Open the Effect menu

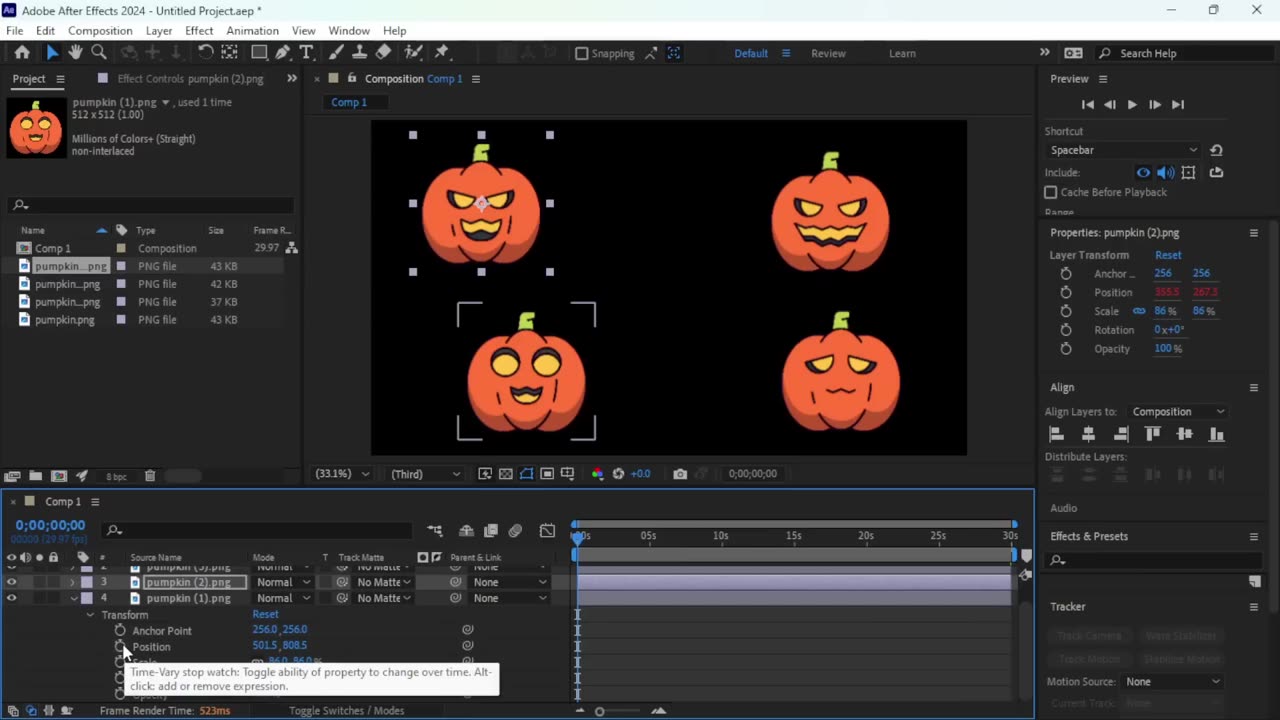[x=199, y=31]
